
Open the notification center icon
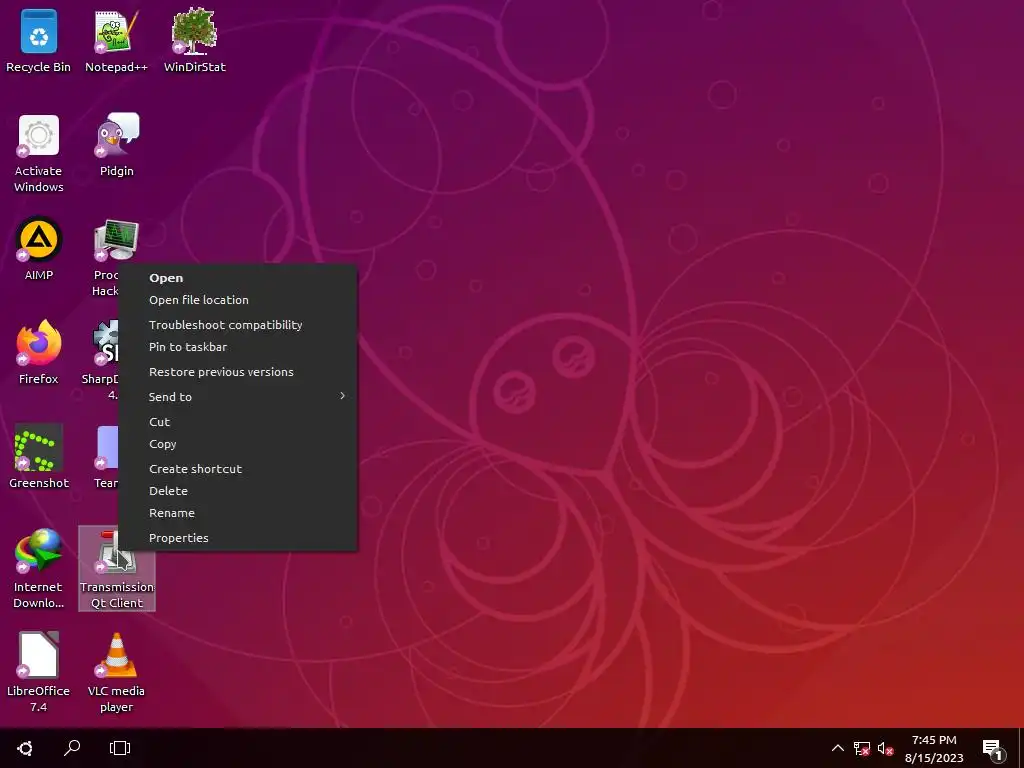pos(992,749)
